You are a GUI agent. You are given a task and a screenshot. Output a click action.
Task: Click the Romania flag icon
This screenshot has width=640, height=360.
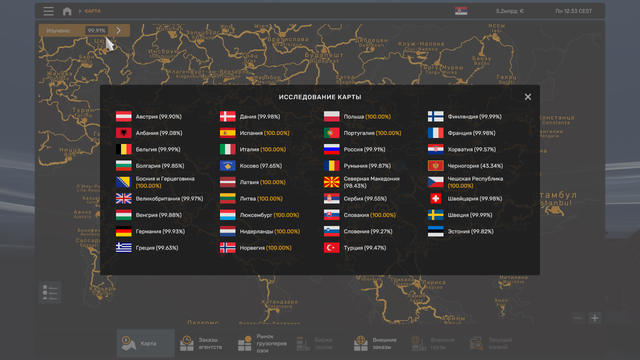tap(332, 166)
